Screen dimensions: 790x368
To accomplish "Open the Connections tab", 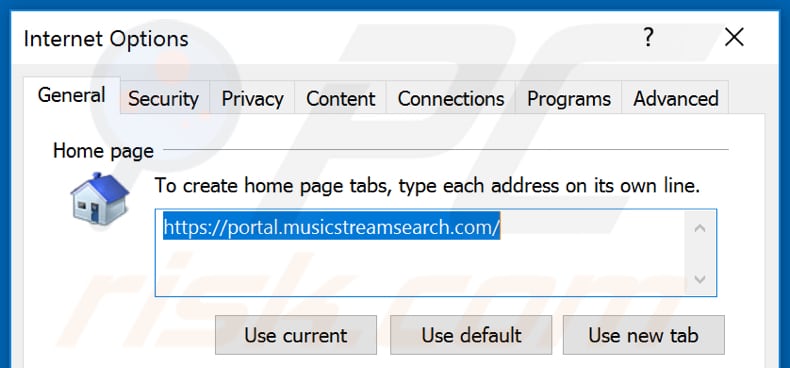I will [451, 98].
